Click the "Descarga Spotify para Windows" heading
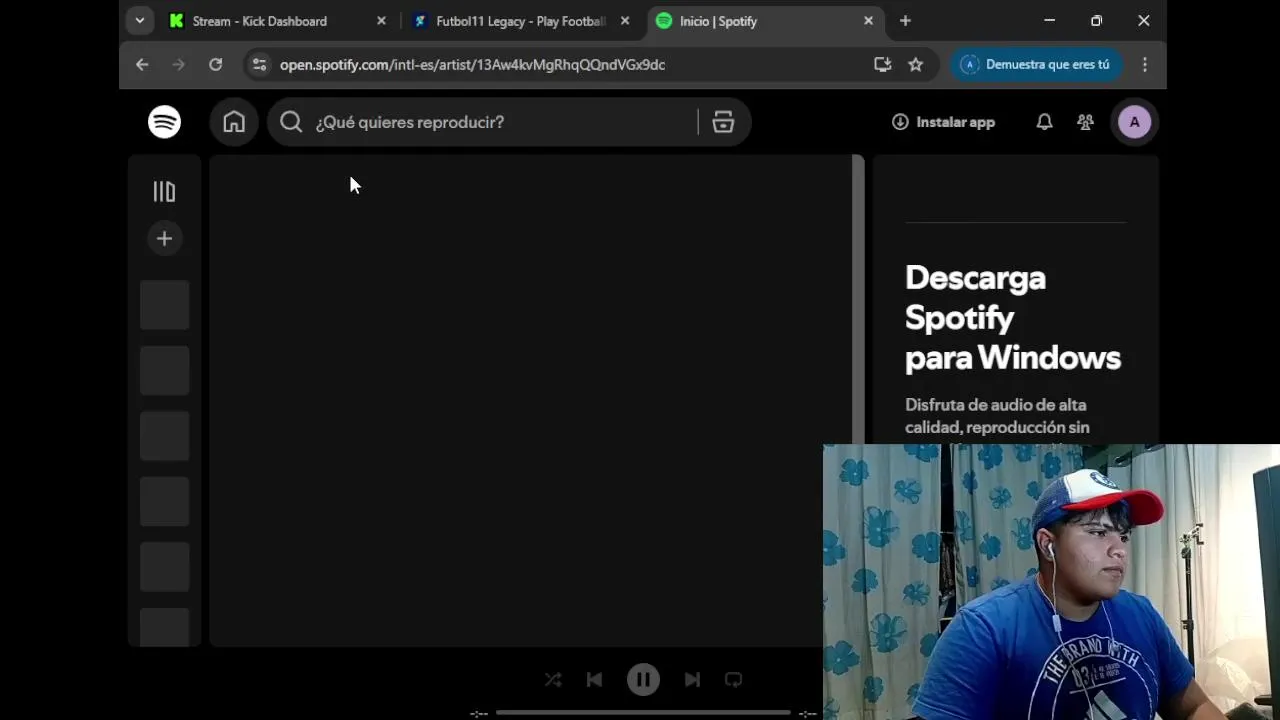 pyautogui.click(x=1013, y=317)
